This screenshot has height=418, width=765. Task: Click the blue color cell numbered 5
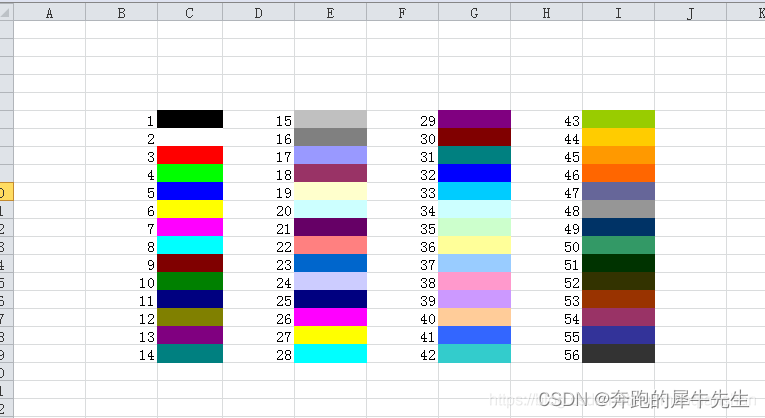(x=190, y=191)
